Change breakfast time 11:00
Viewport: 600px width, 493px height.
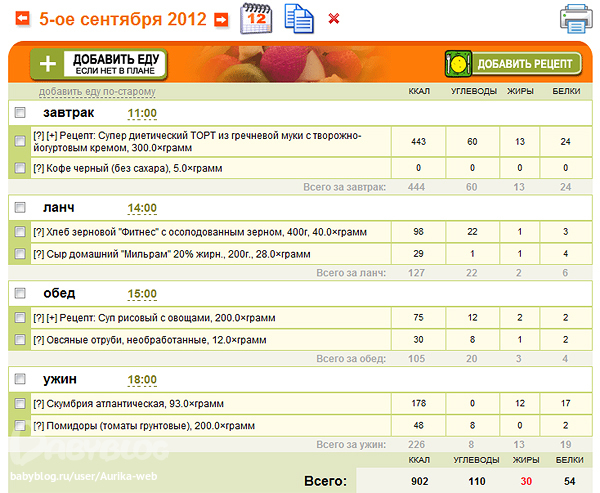[142, 115]
